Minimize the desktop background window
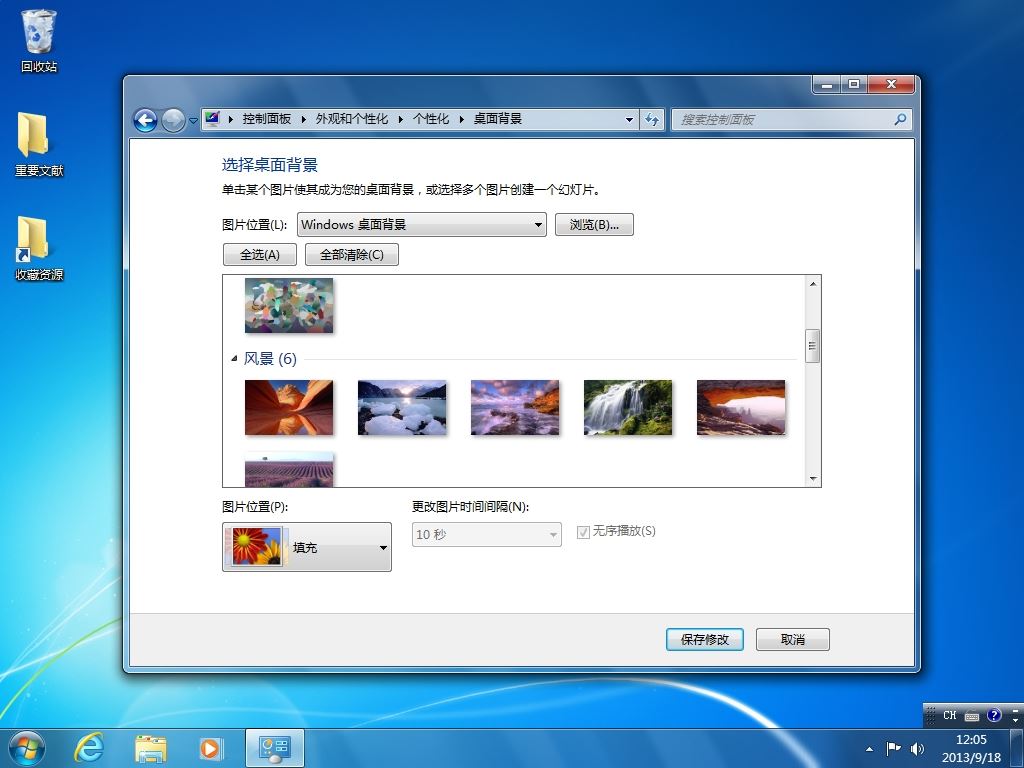Screen dimensions: 1024x768 coord(827,85)
